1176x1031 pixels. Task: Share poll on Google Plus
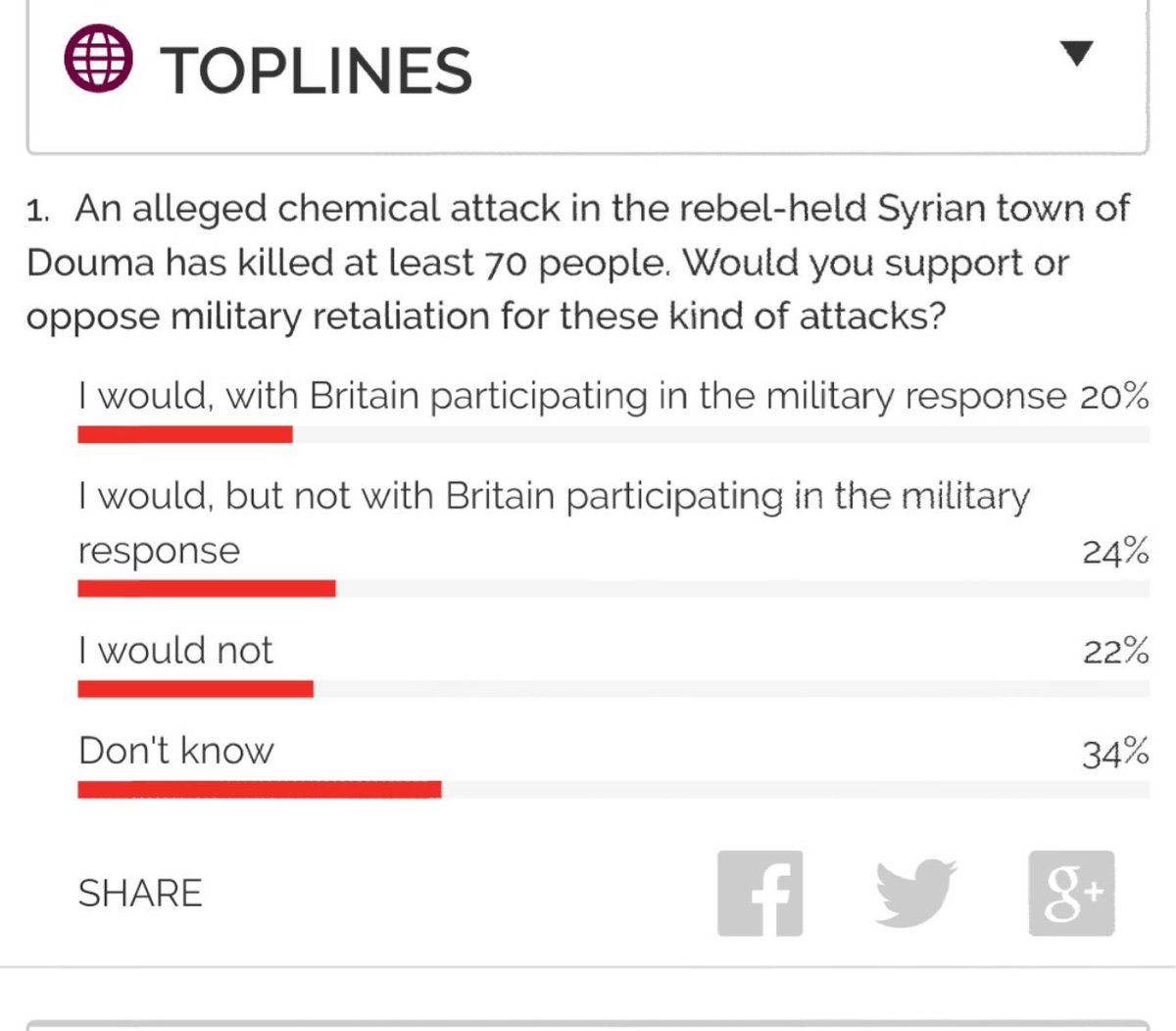pyautogui.click(x=1071, y=893)
